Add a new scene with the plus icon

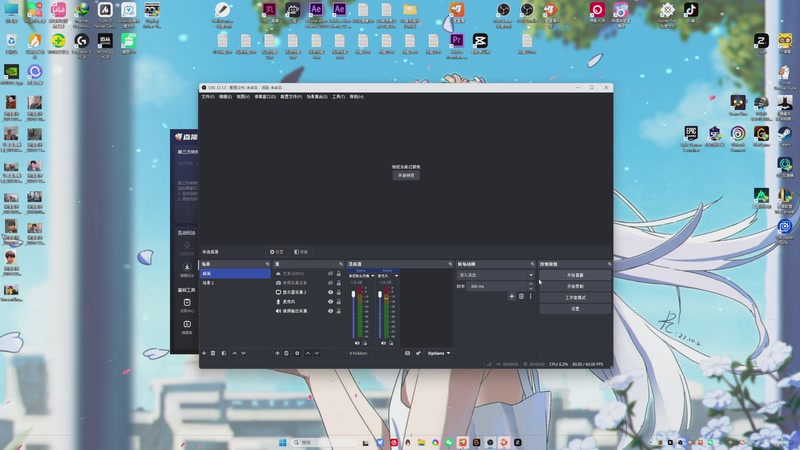pyautogui.click(x=204, y=353)
